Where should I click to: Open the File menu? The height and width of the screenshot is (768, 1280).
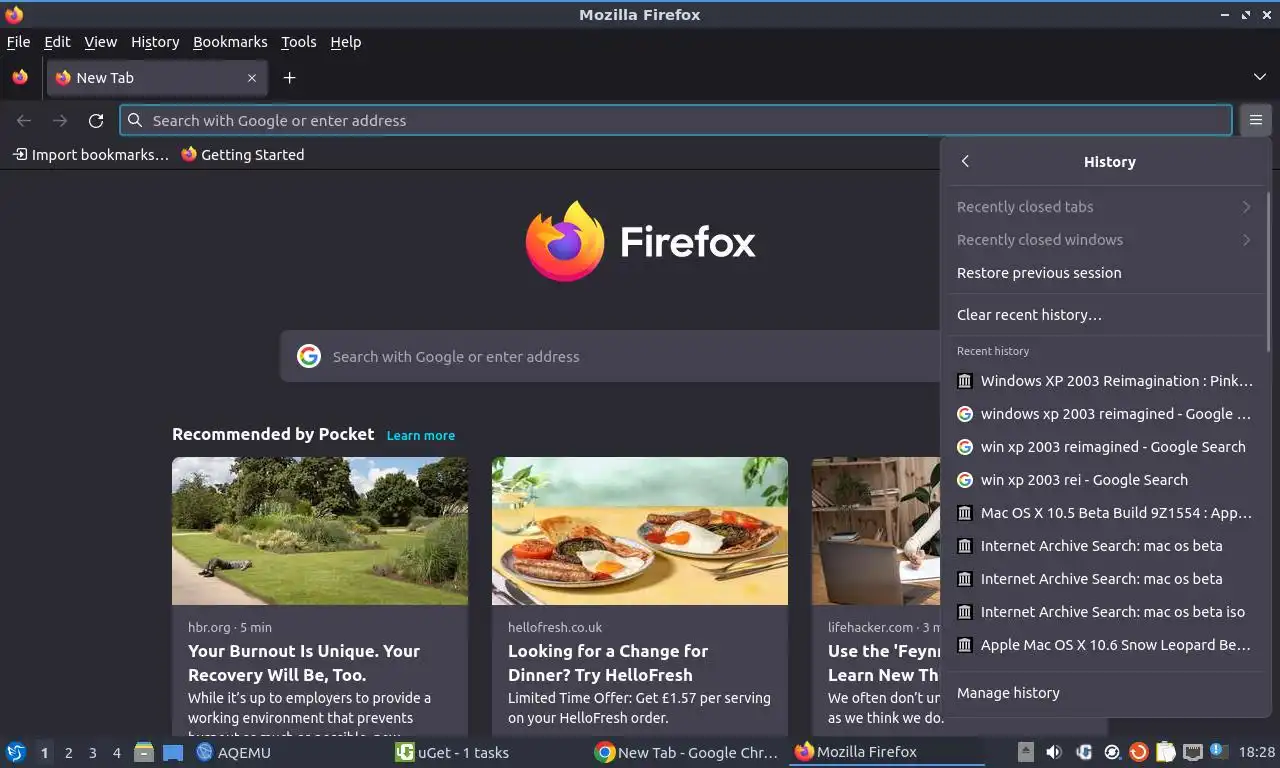click(x=18, y=42)
